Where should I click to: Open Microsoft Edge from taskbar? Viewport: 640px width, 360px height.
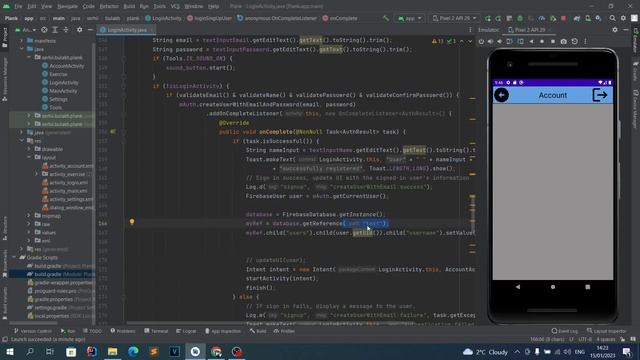tap(133, 351)
